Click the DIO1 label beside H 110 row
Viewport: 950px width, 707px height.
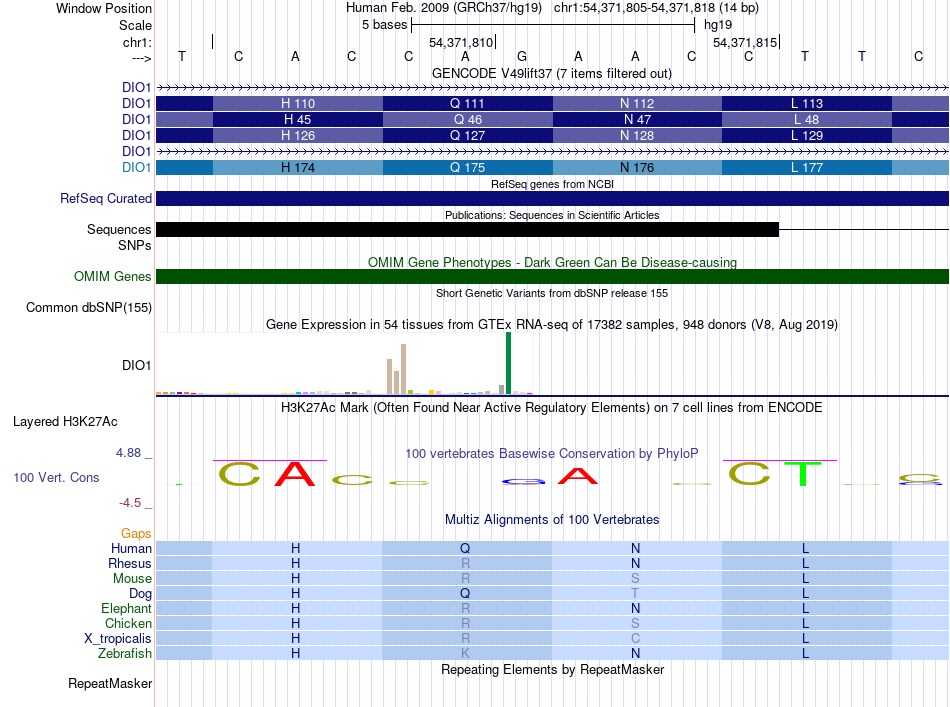click(x=136, y=104)
